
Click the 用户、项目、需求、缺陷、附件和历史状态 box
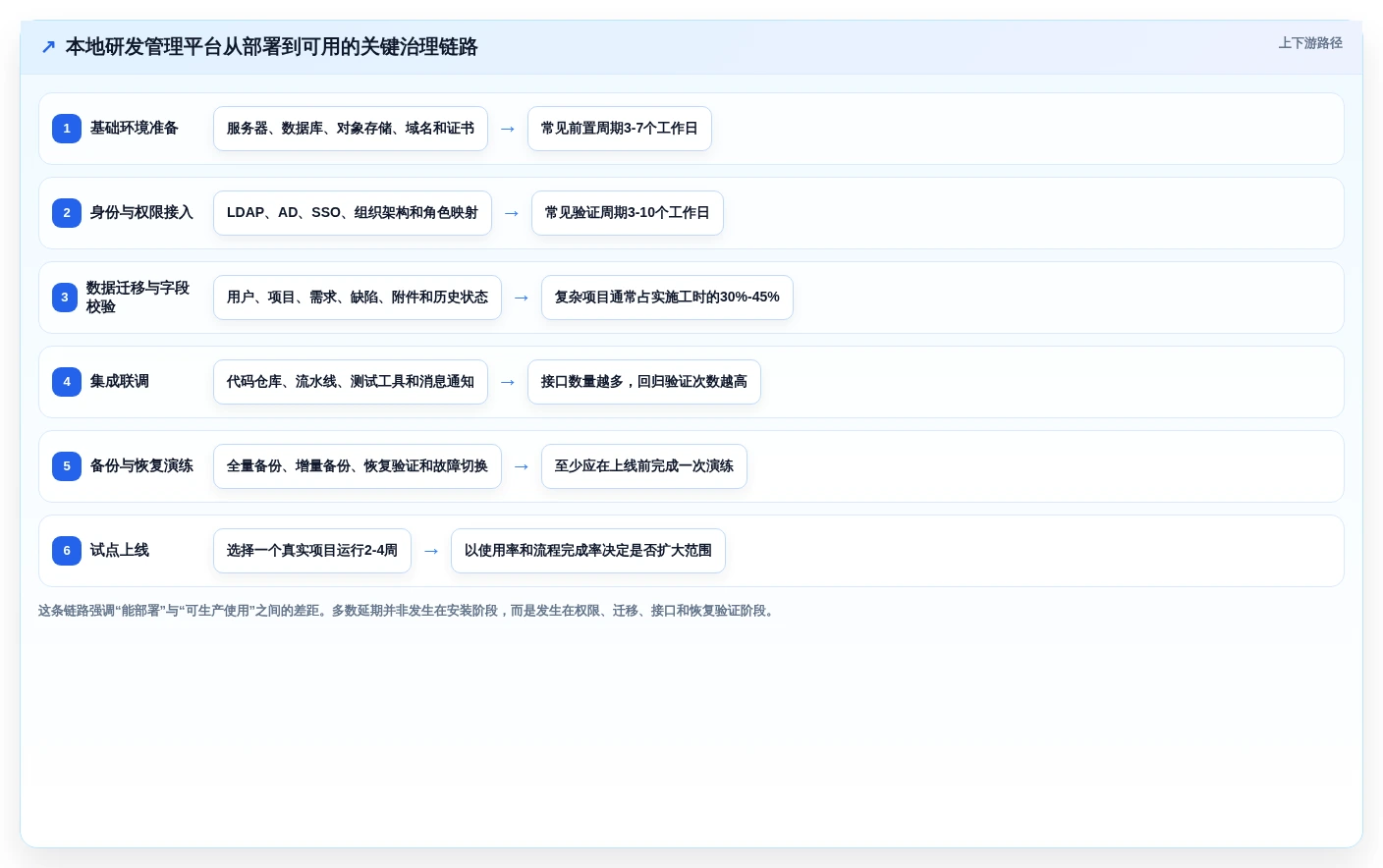358,298
